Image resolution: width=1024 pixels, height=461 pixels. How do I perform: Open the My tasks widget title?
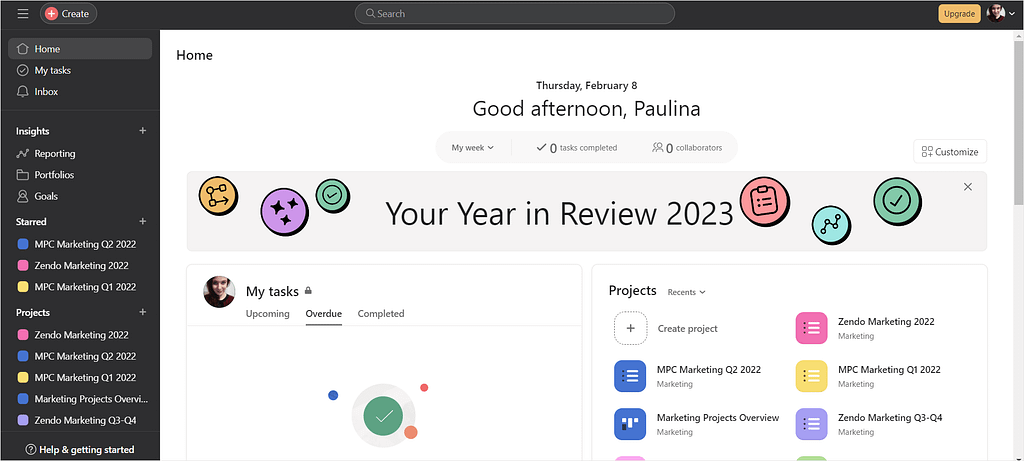coord(272,291)
